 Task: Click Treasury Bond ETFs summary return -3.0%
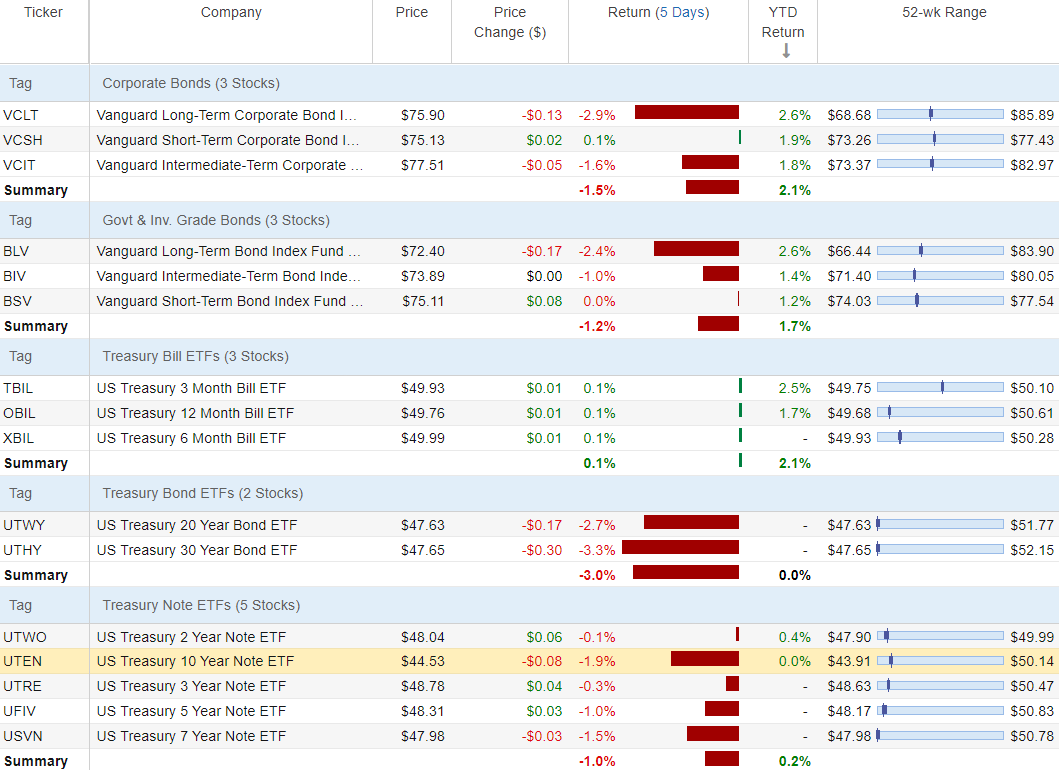(x=597, y=575)
